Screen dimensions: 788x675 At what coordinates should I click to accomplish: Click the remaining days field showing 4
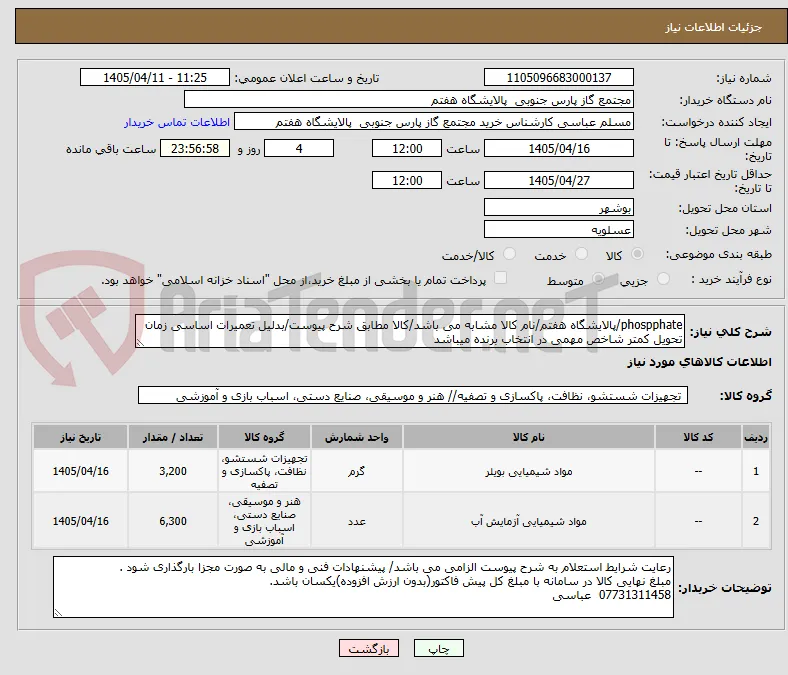299,149
